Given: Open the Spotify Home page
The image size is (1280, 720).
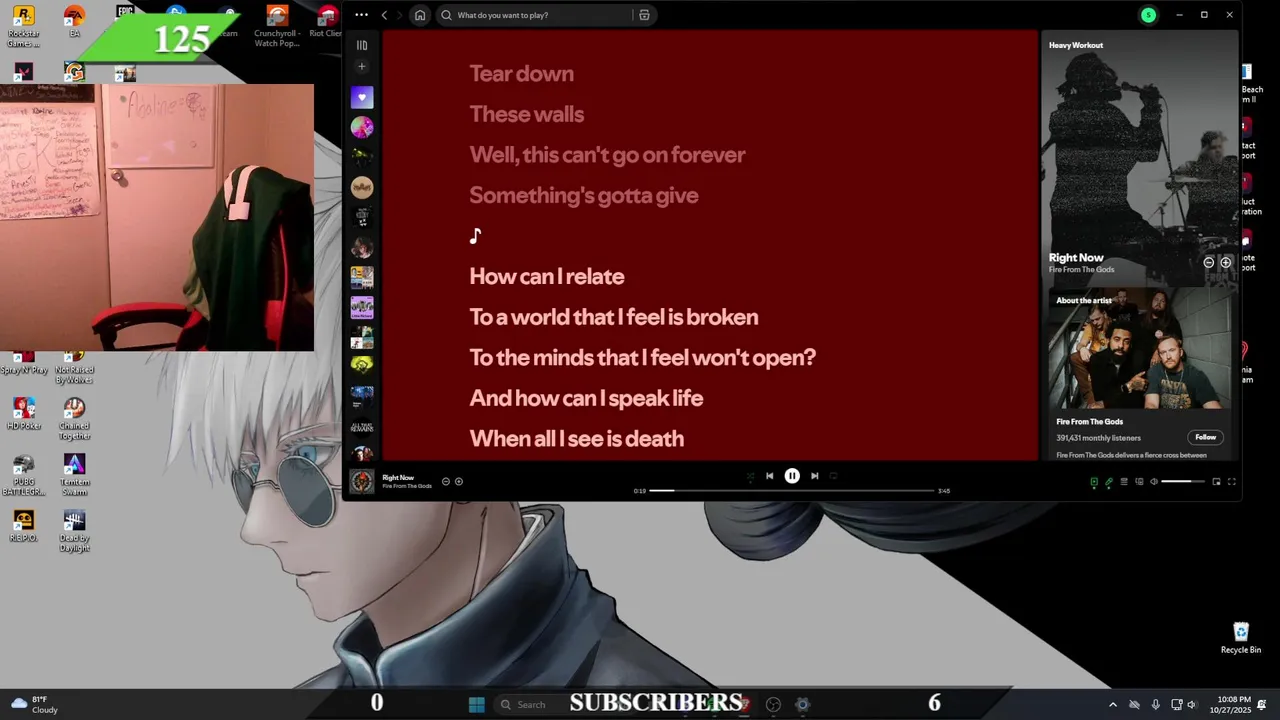Looking at the screenshot, I should pyautogui.click(x=420, y=15).
